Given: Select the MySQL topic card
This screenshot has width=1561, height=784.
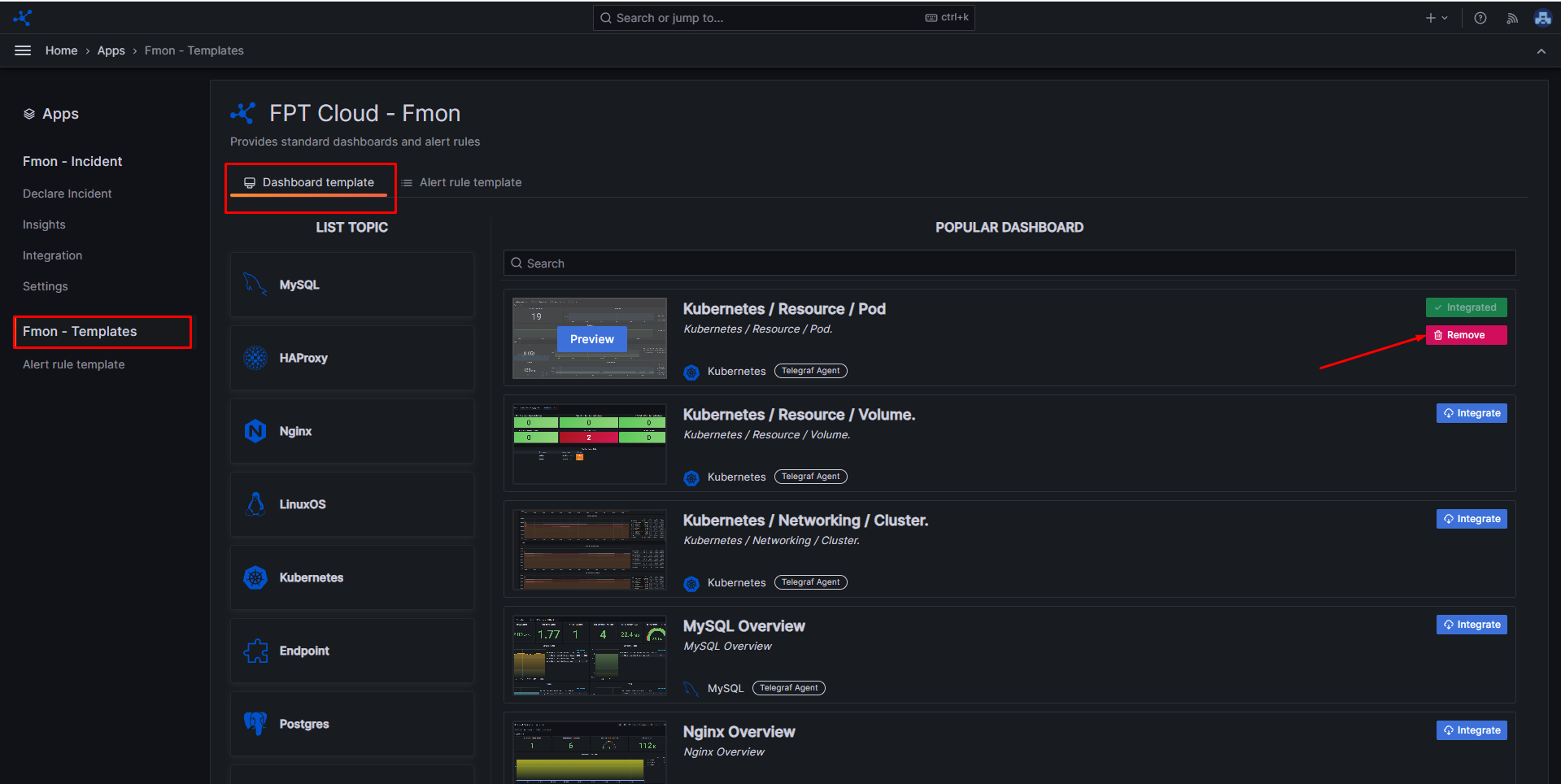Looking at the screenshot, I should pos(351,285).
